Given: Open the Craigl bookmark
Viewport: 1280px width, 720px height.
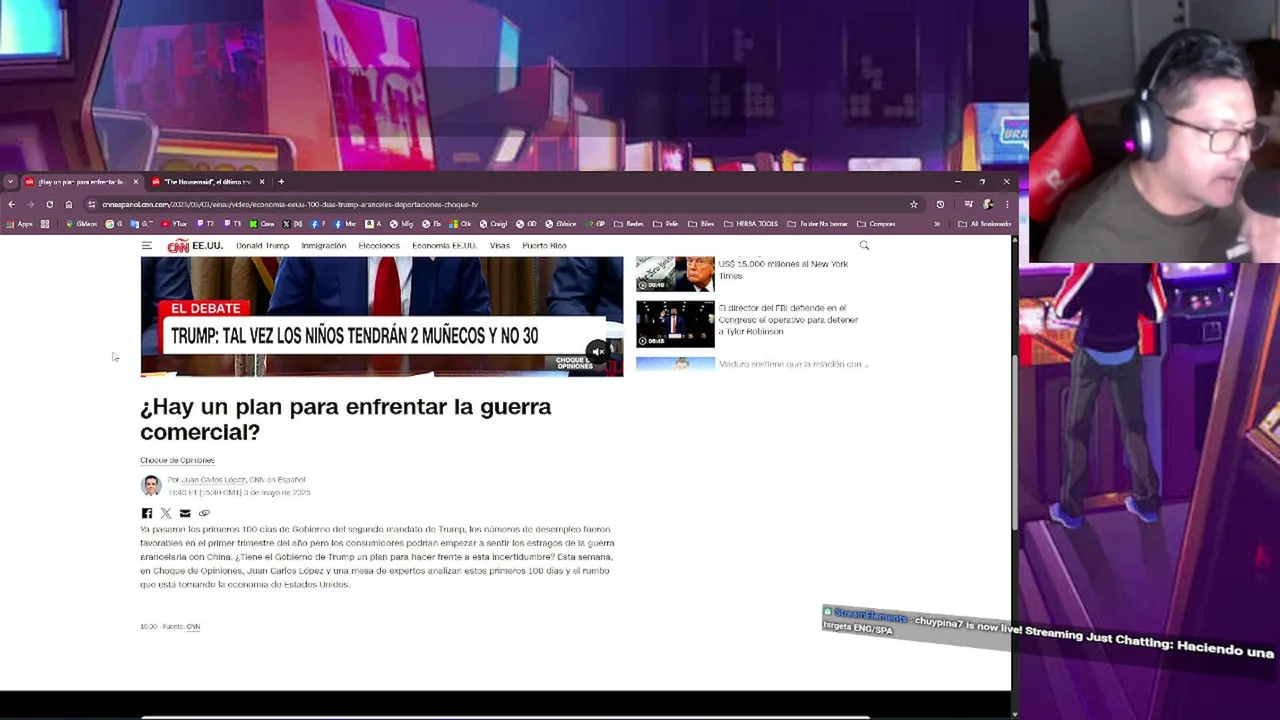Looking at the screenshot, I should pyautogui.click(x=493, y=224).
